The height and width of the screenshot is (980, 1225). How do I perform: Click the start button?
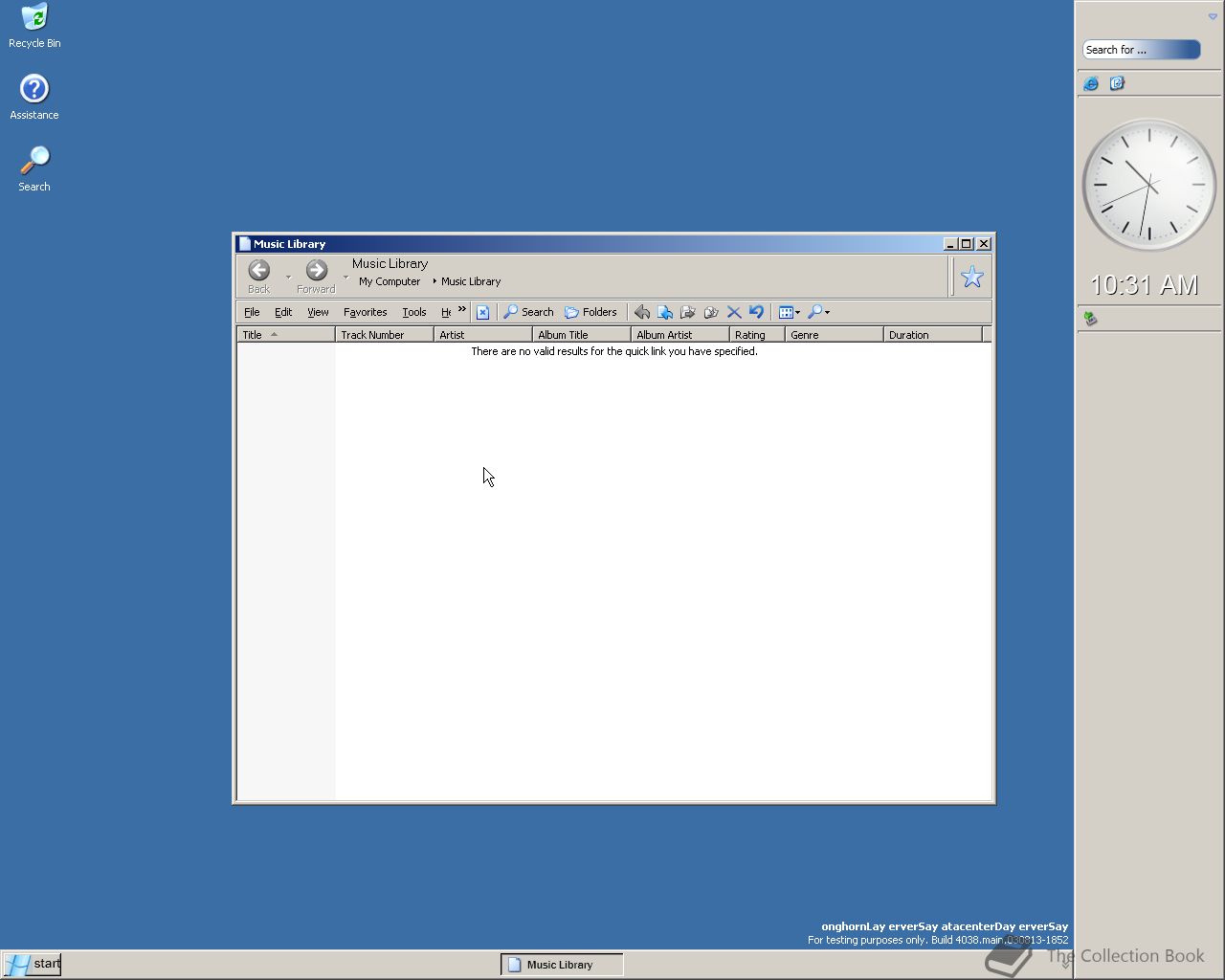click(33, 964)
